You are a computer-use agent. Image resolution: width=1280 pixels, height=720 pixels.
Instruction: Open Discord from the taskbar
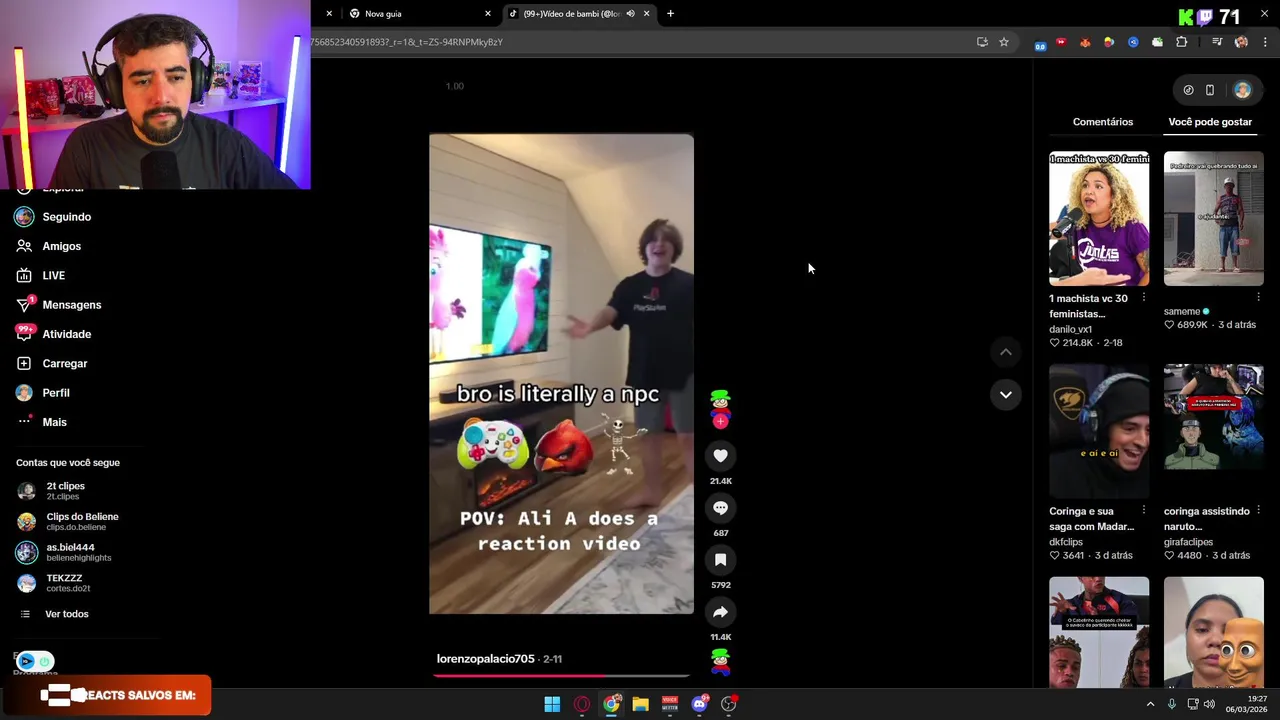click(x=699, y=704)
